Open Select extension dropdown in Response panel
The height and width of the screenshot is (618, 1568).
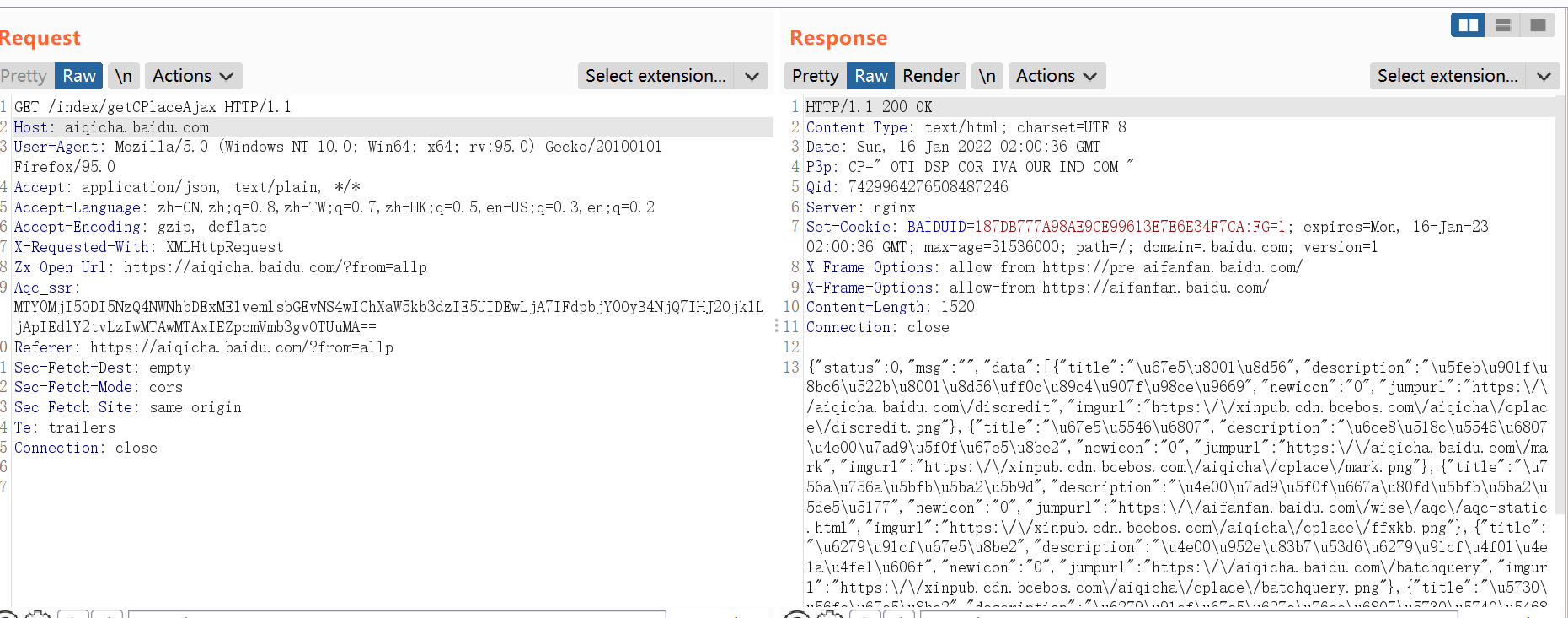tap(1464, 76)
